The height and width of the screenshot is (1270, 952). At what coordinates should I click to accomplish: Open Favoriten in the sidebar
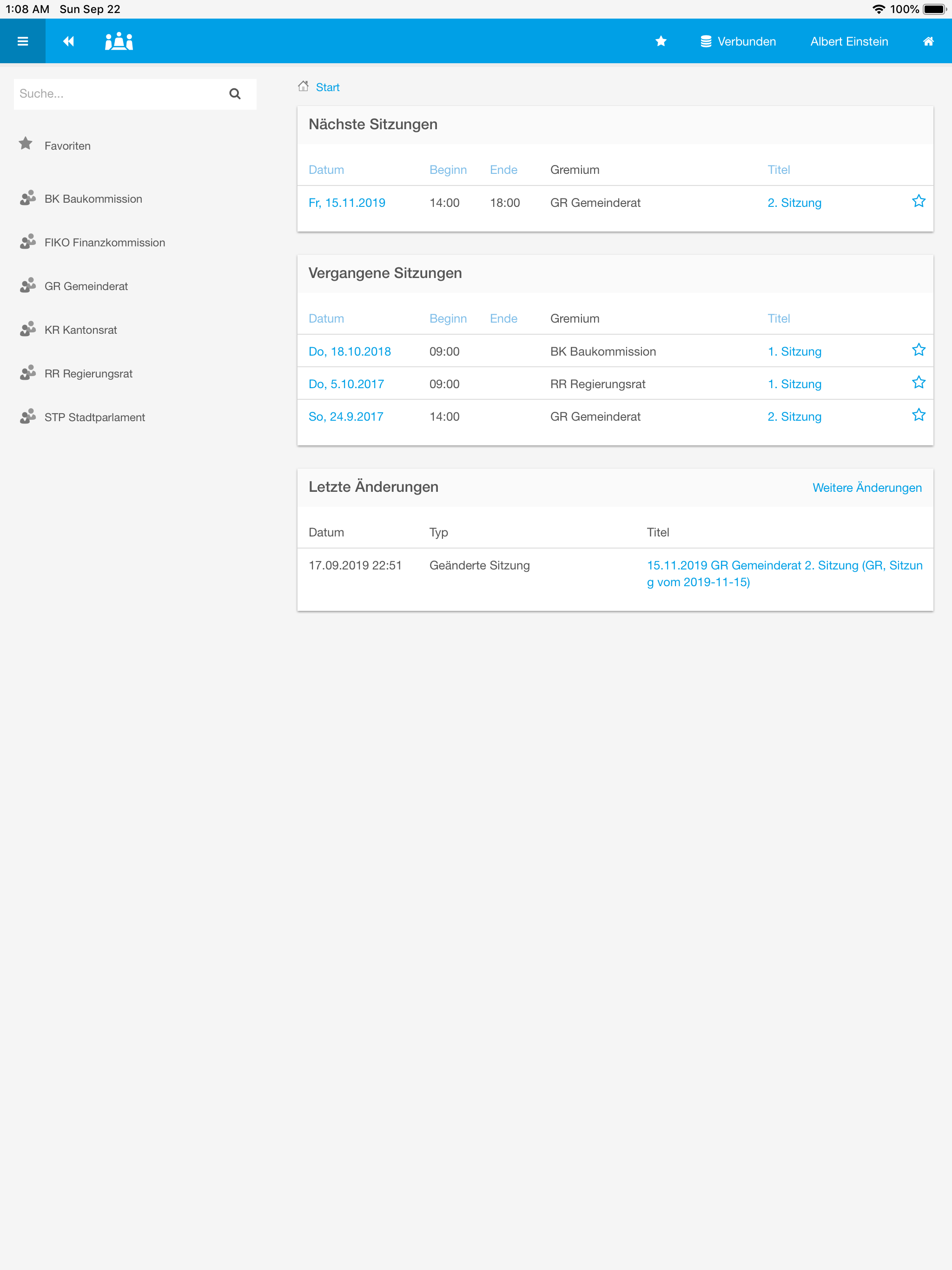tap(67, 146)
